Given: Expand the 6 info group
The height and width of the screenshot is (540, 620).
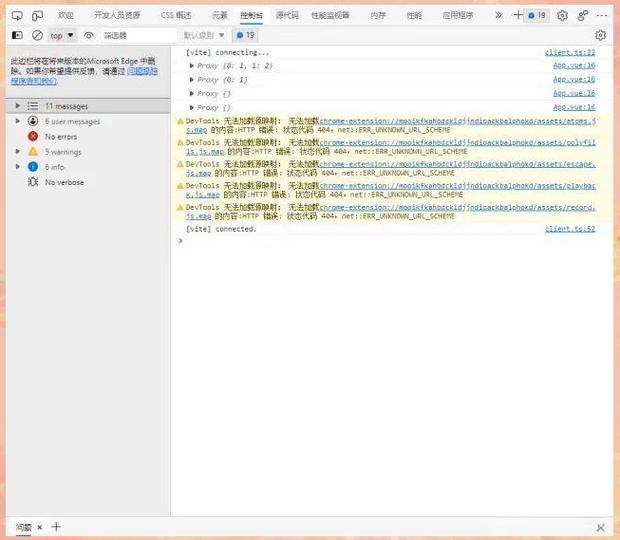Looking at the screenshot, I should [17, 166].
